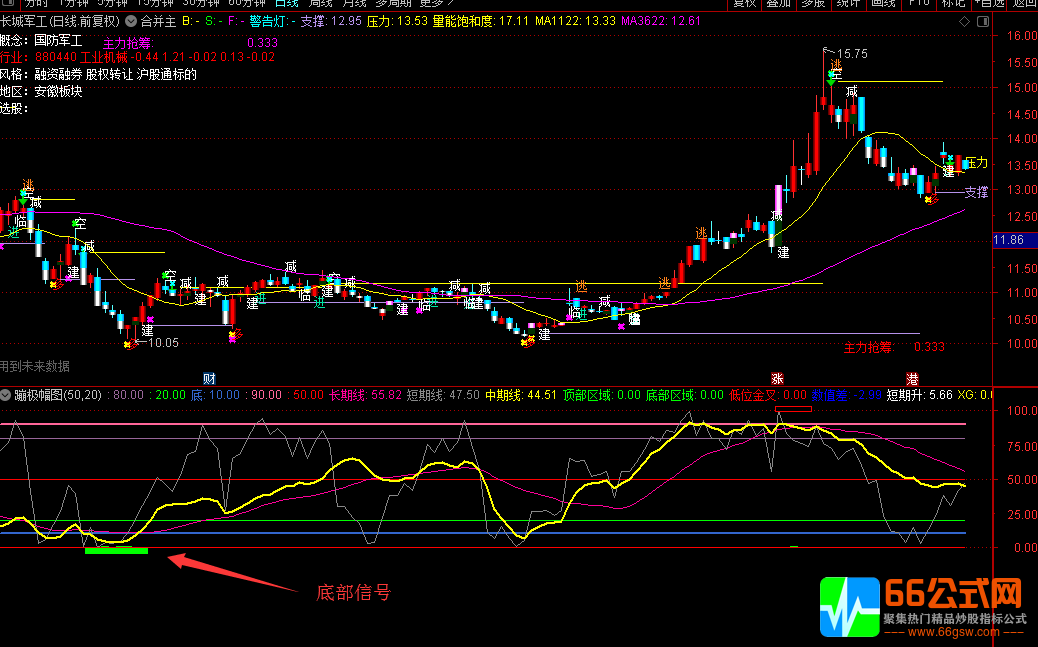
Task: Select the 日线 period tab
Action: click(287, 3)
